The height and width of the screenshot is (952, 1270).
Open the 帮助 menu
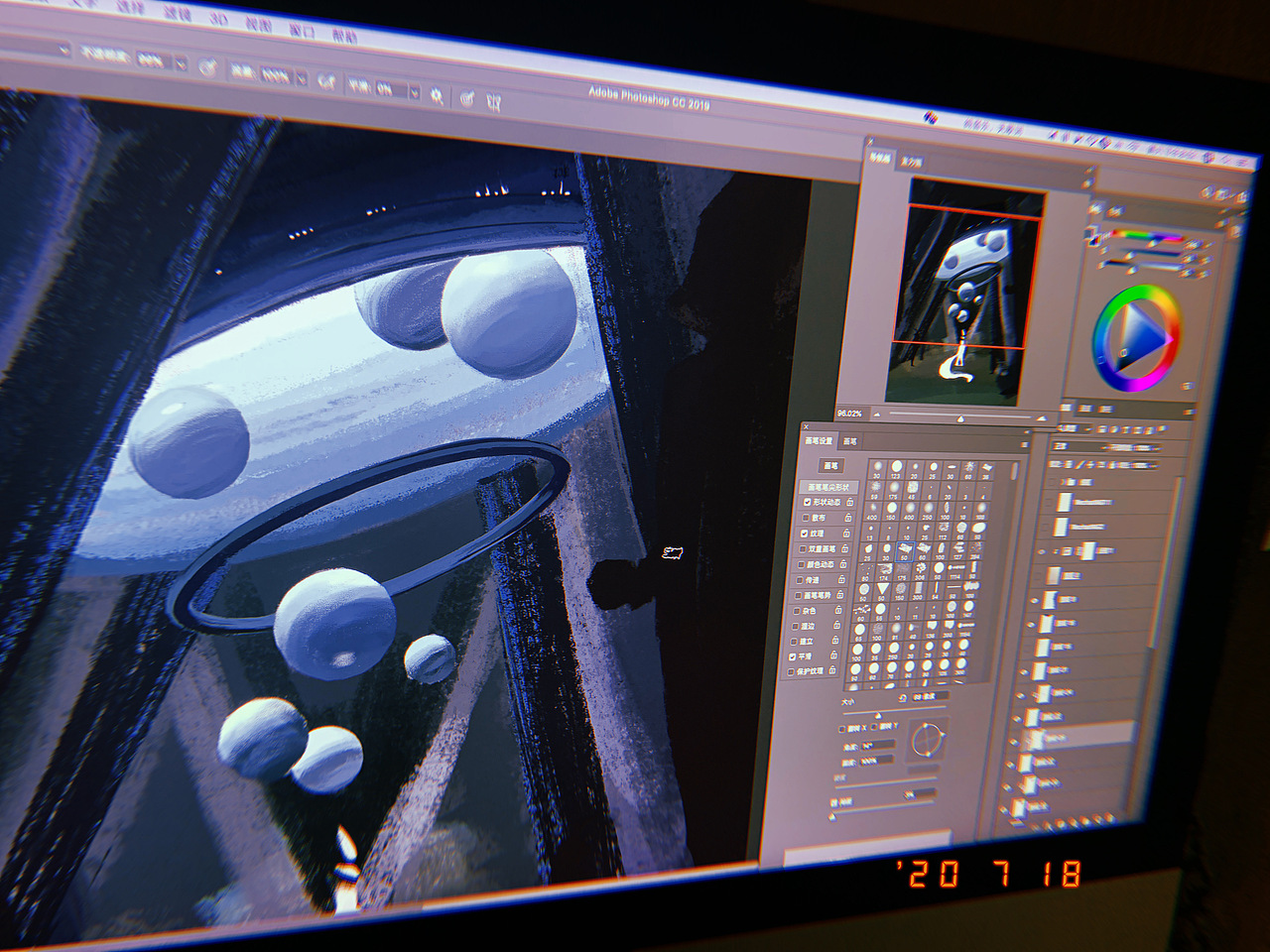click(345, 36)
